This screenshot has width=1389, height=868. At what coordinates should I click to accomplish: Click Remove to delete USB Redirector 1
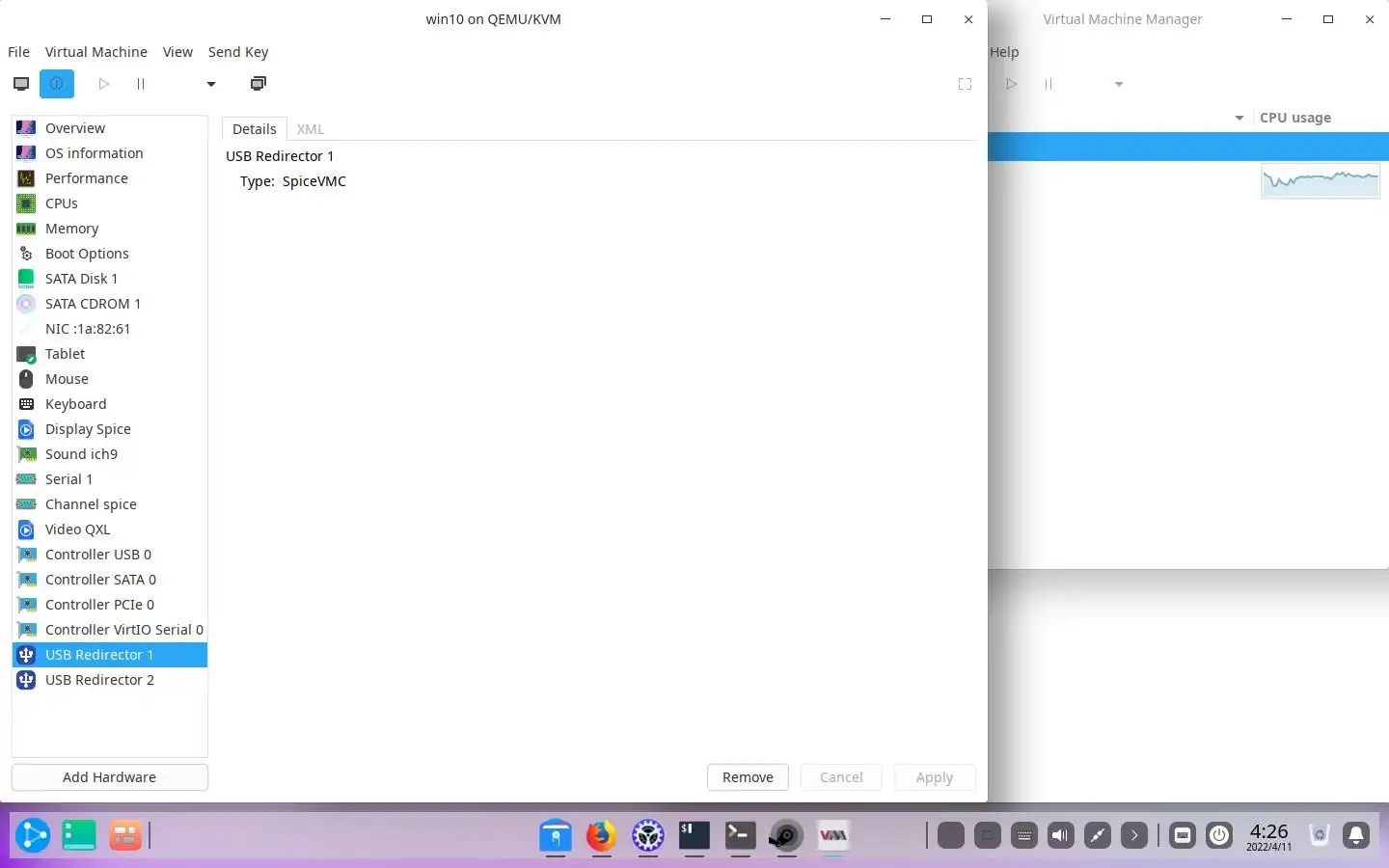click(748, 777)
